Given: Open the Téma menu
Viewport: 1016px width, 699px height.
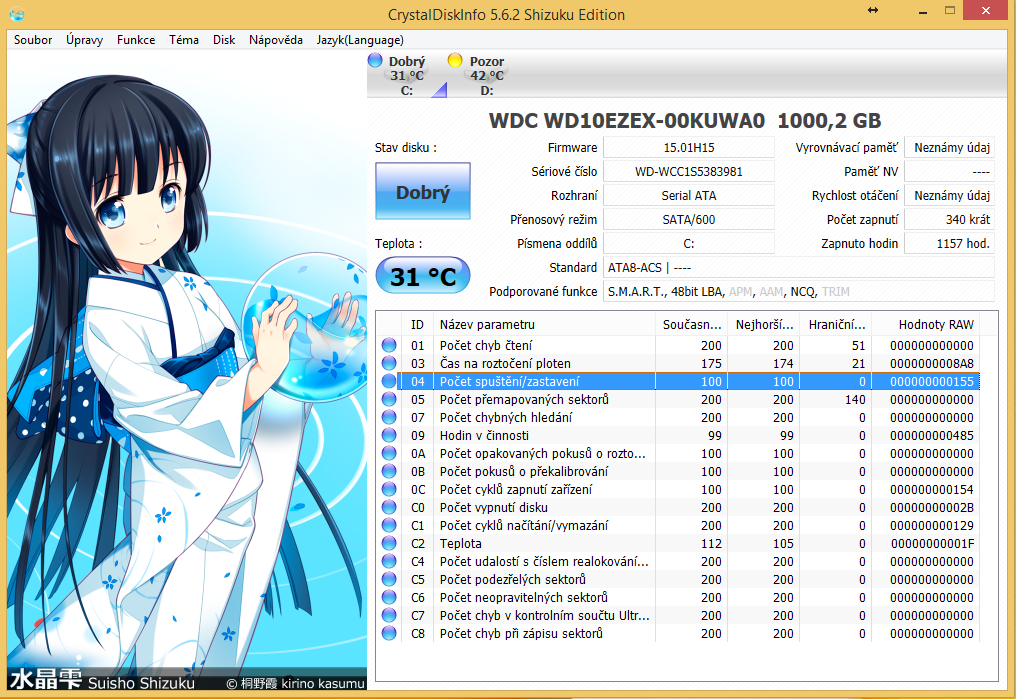Looking at the screenshot, I should (184, 40).
